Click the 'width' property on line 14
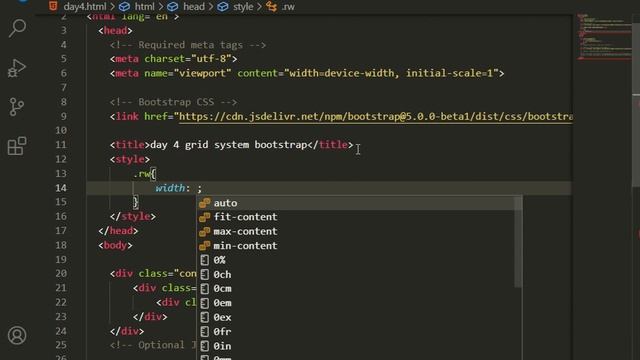The height and width of the screenshot is (360, 640). tap(170, 188)
